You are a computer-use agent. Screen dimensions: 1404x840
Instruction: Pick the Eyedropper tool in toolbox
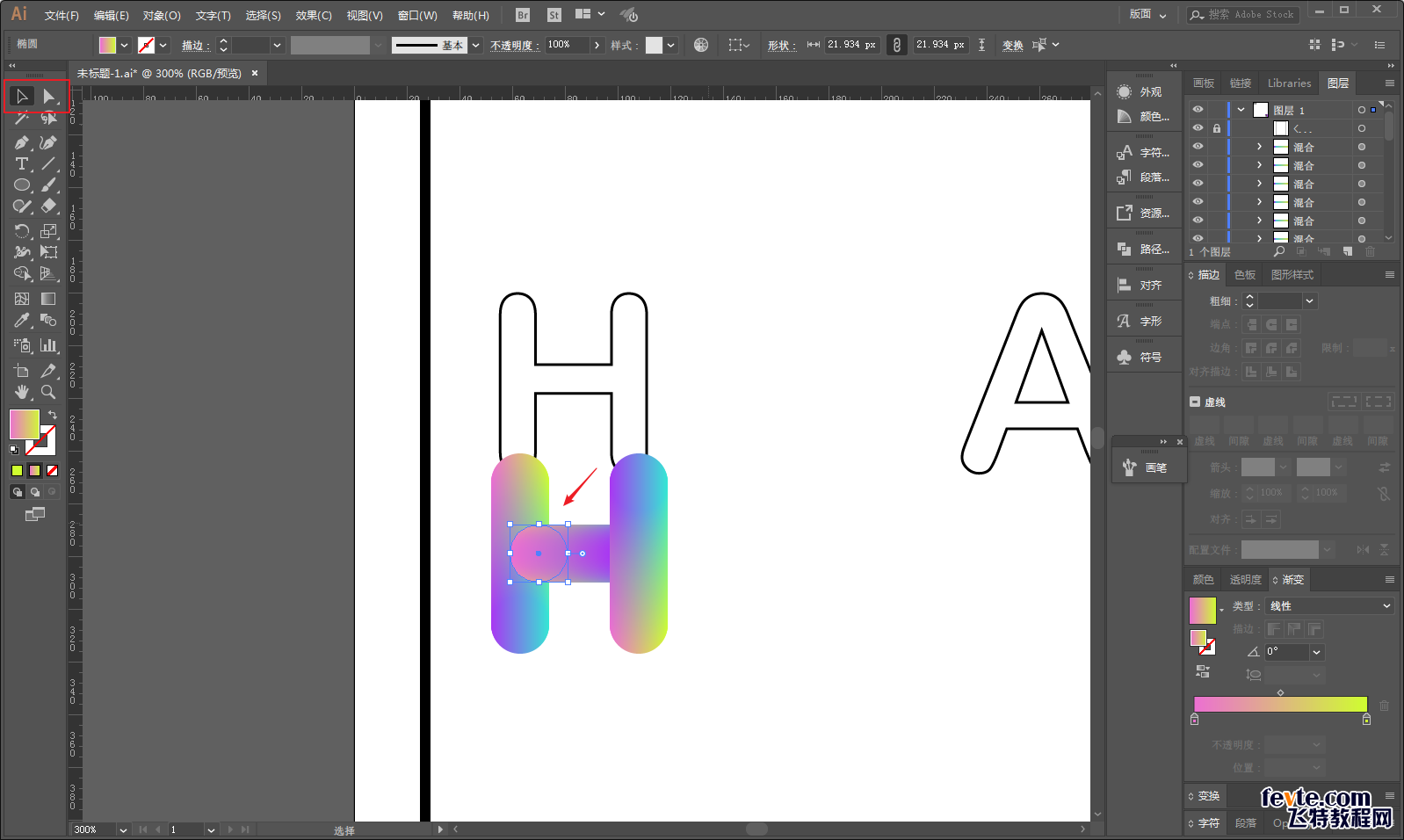(22, 321)
